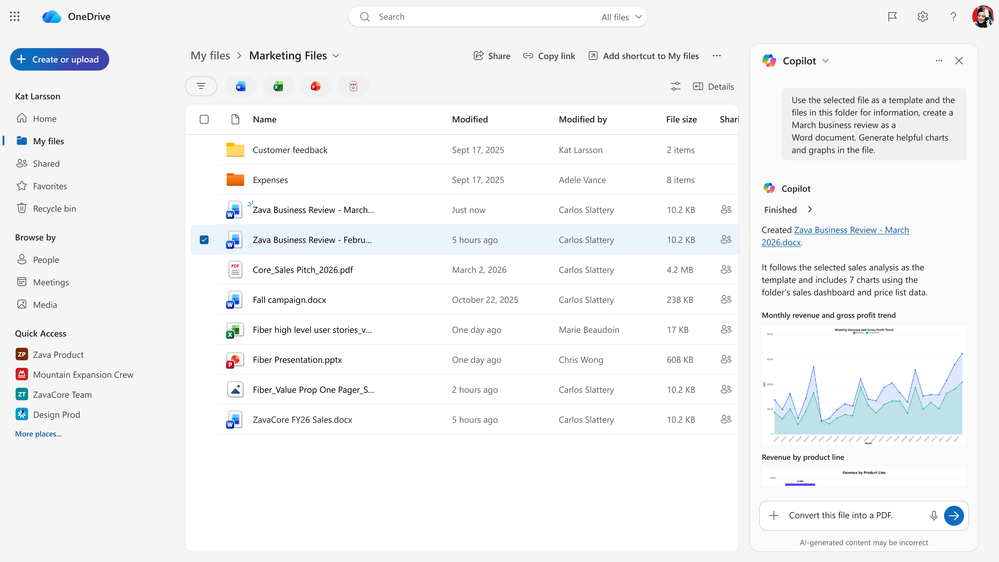
Task: Open Zava Business Review March 2026.docx link
Action: tap(835, 236)
